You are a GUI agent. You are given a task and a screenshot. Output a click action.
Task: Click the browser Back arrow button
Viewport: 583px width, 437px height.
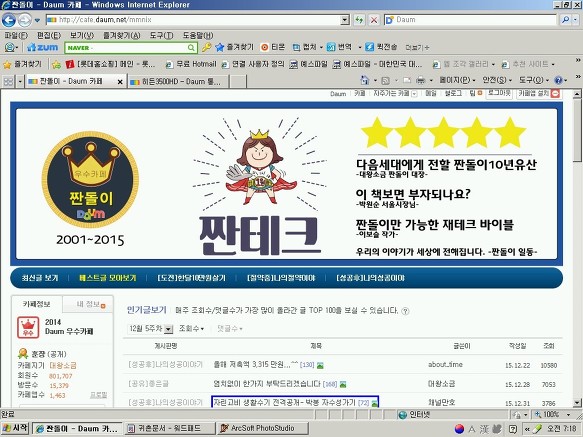coord(9,20)
